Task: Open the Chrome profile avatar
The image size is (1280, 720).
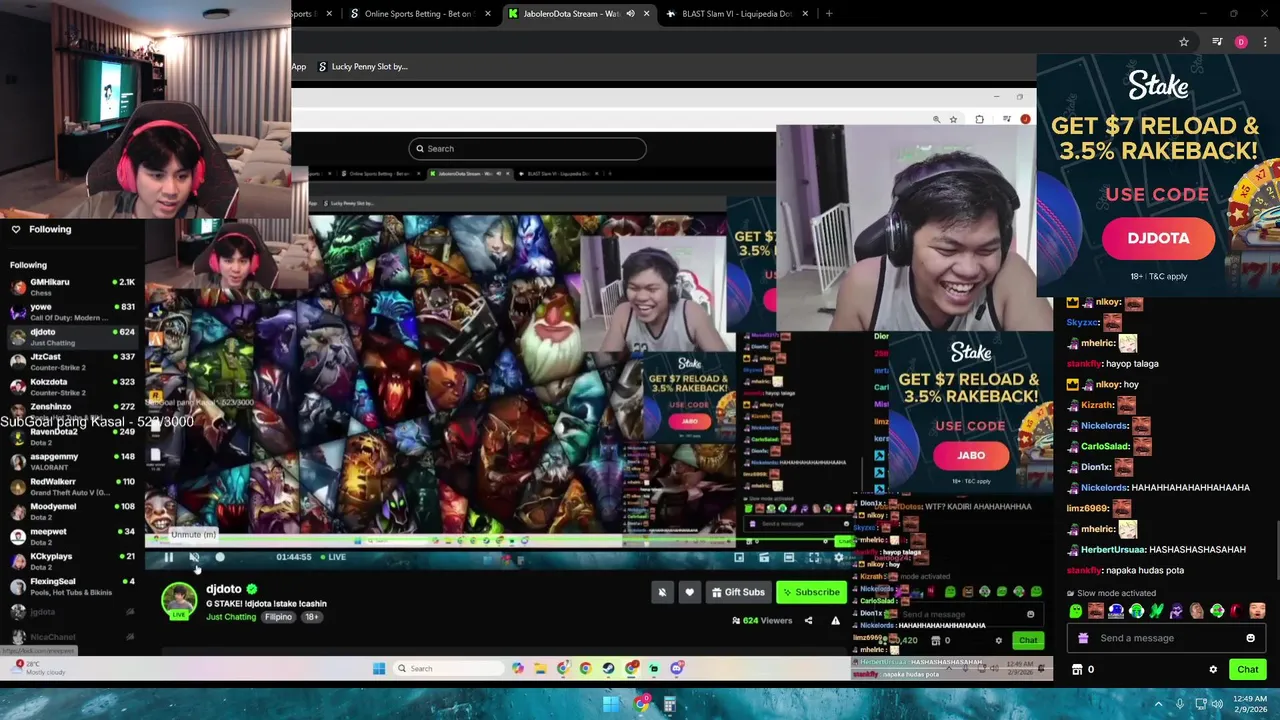Action: click(x=1241, y=42)
